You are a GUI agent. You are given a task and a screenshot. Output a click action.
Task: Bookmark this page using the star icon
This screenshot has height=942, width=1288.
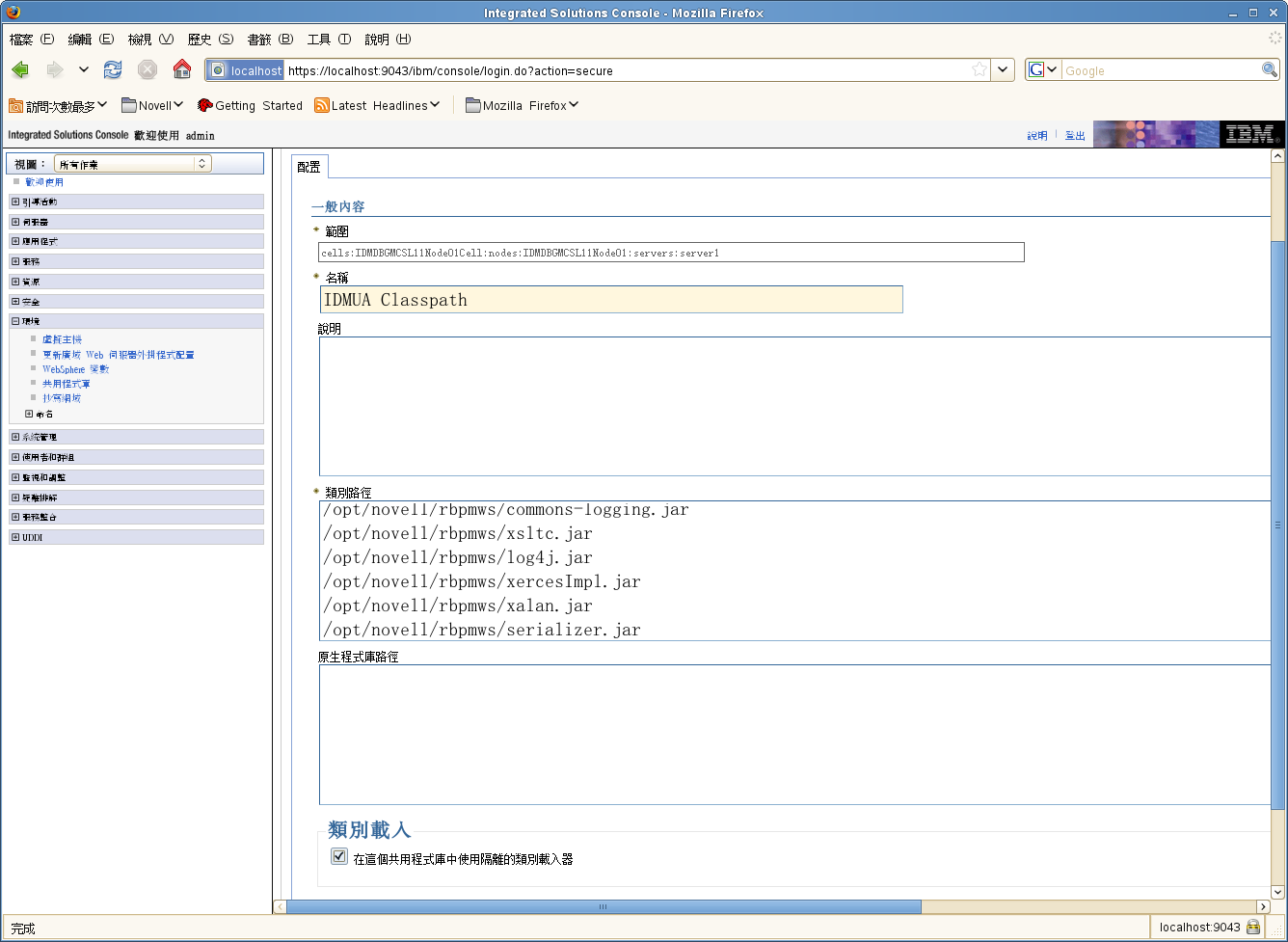click(979, 69)
